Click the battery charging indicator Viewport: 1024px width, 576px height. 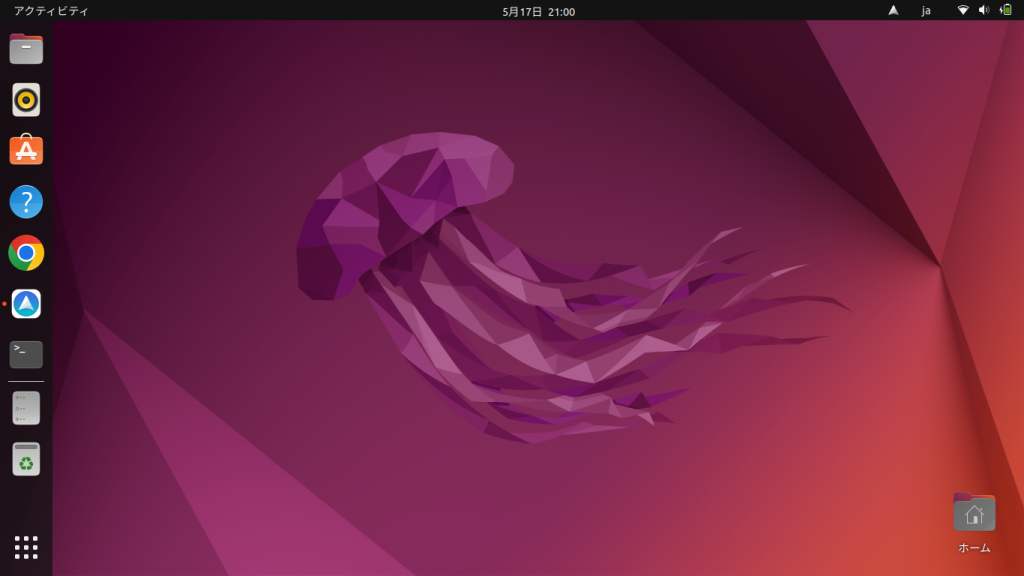point(1005,11)
